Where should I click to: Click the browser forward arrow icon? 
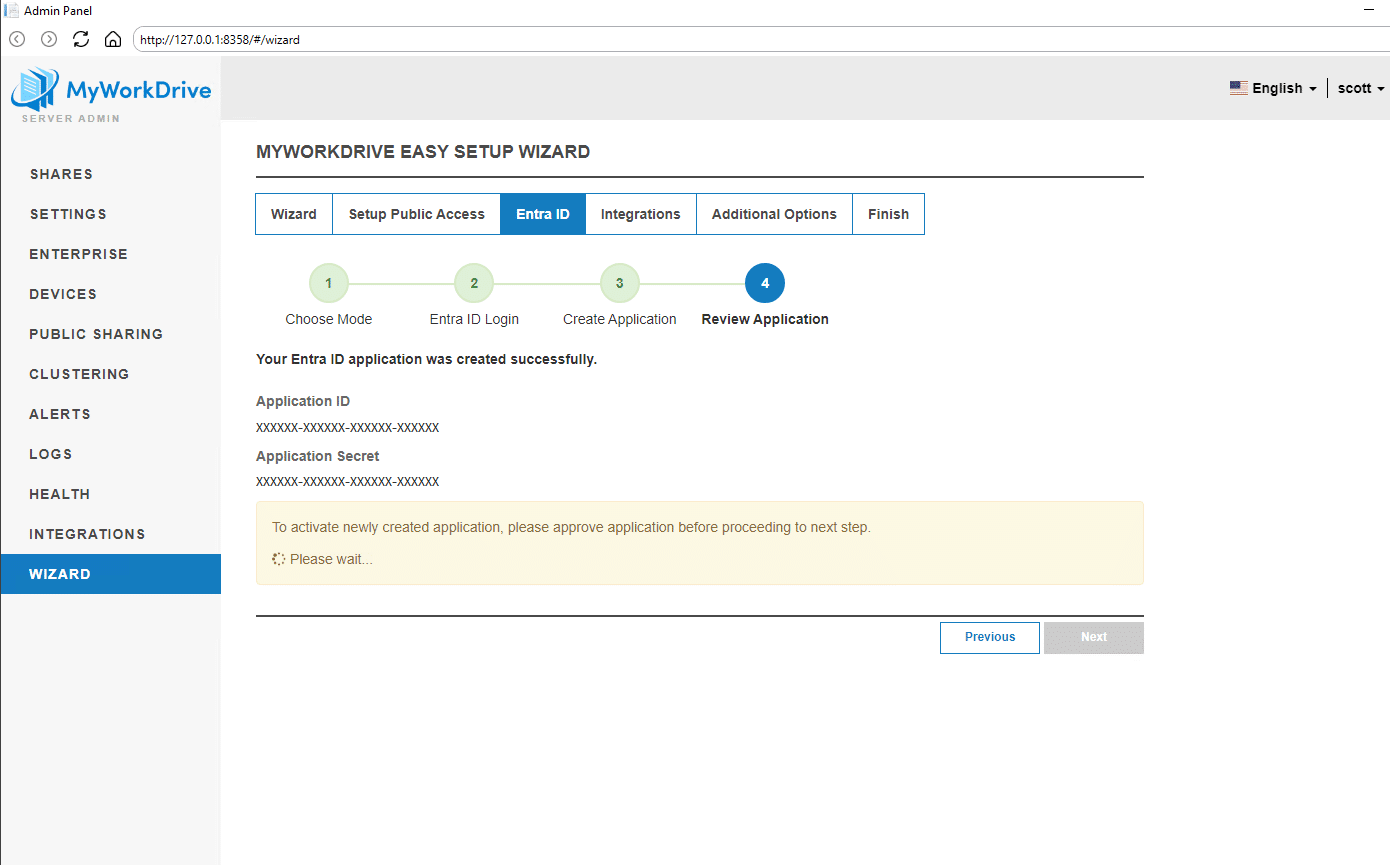tap(49, 39)
